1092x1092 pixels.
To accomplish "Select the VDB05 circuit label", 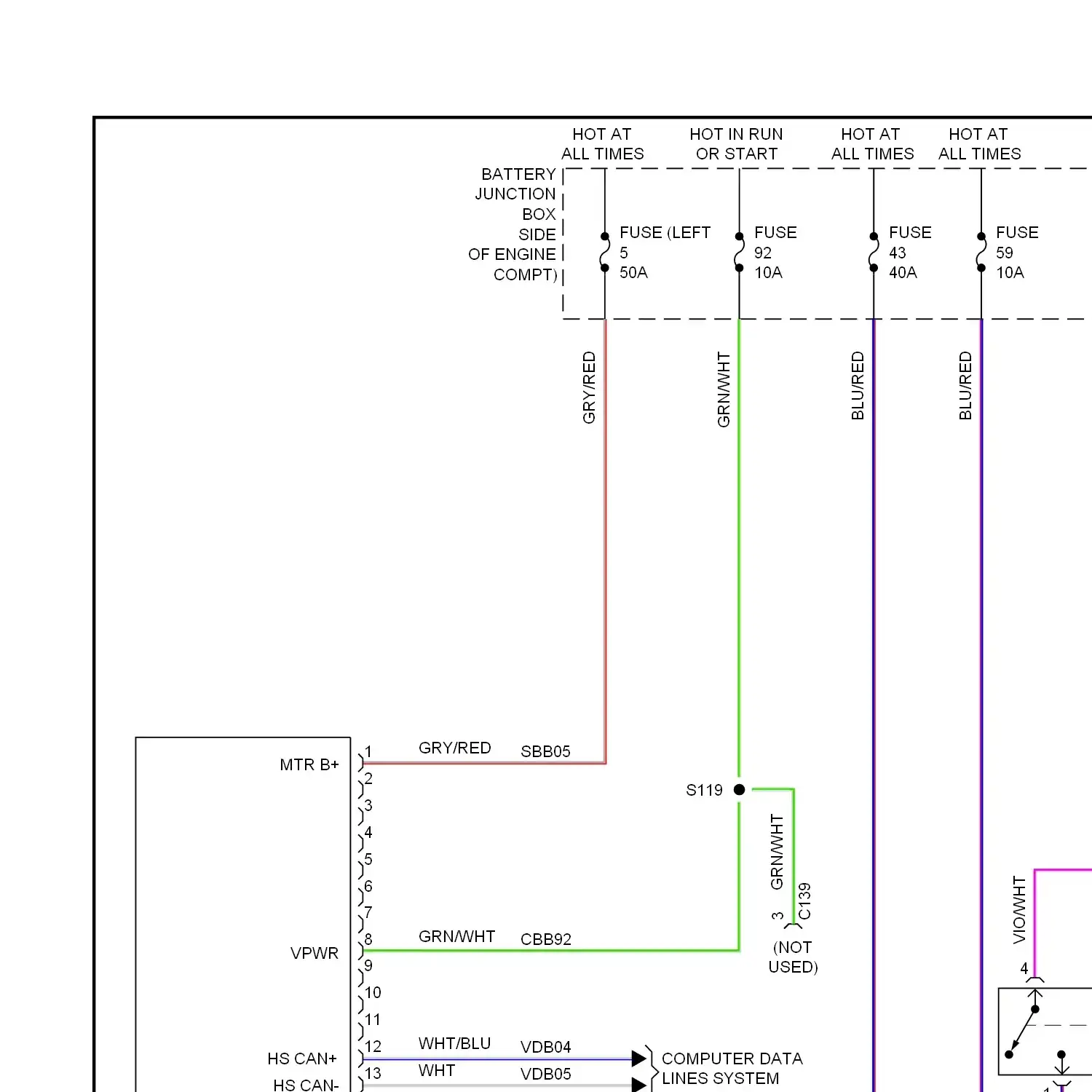I will coord(545,1074).
